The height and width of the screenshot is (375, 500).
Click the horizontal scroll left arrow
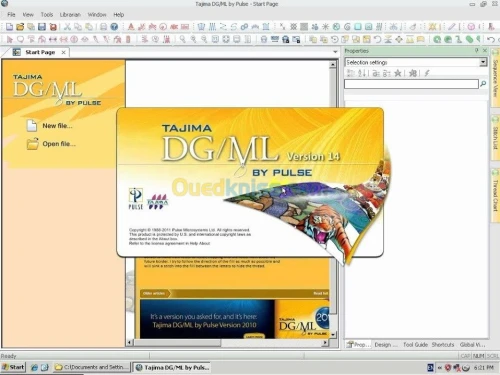point(130,342)
